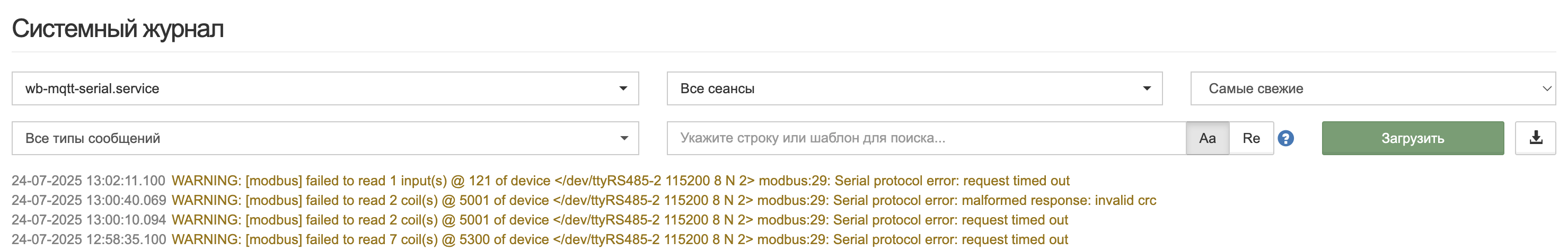
Task: Open the search help question-mark icon
Action: click(1285, 139)
